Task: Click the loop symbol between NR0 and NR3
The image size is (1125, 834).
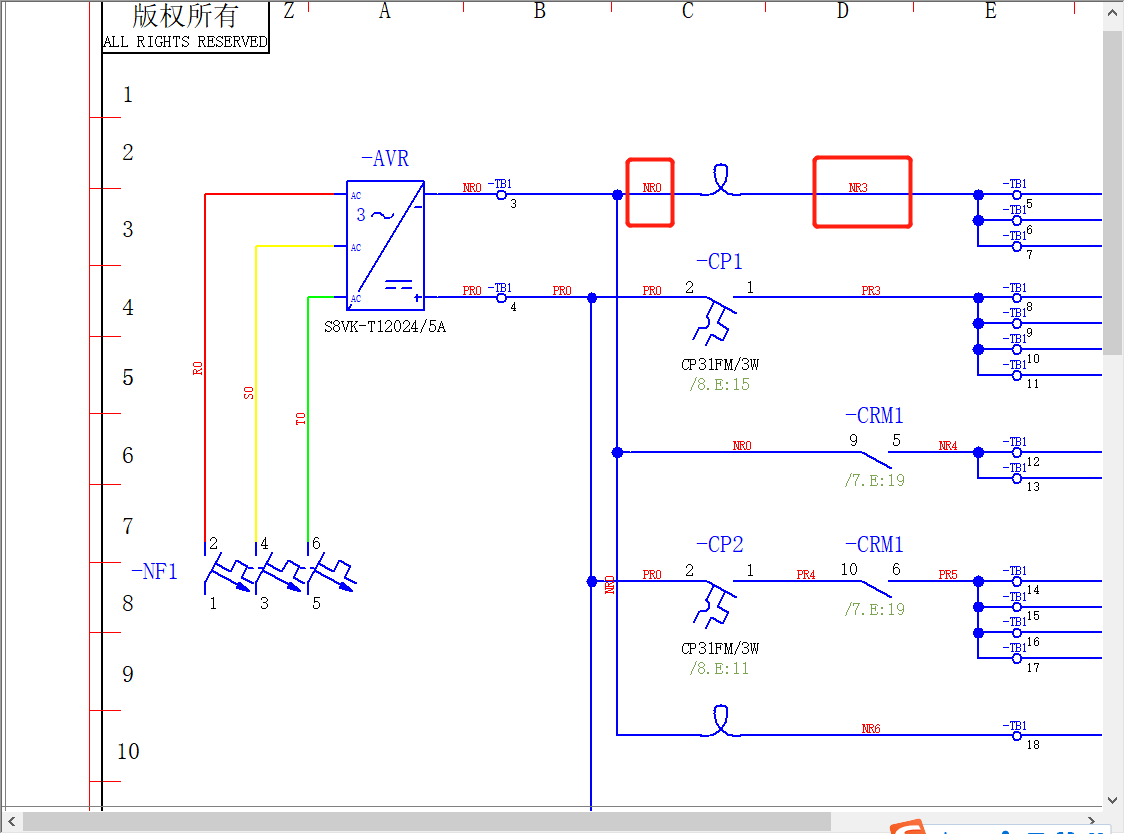Action: pos(720,181)
